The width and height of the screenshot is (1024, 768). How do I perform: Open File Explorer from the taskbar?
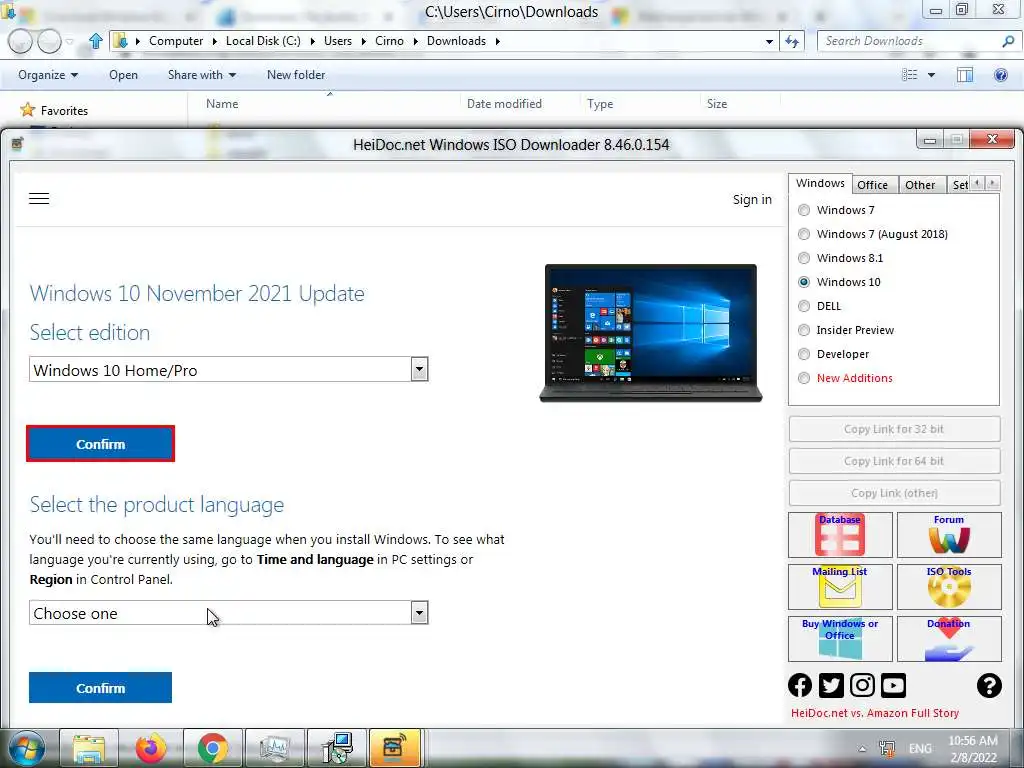pyautogui.click(x=89, y=748)
